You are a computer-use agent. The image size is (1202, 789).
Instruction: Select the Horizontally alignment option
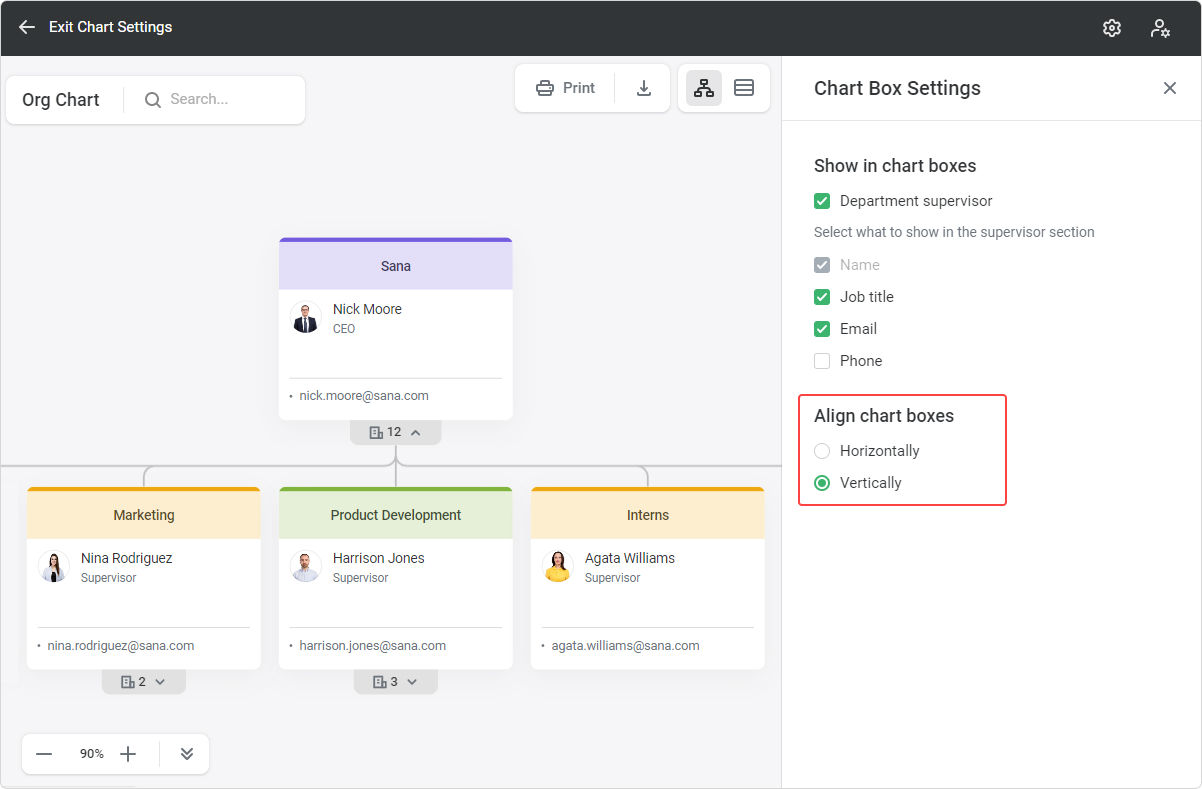[822, 451]
